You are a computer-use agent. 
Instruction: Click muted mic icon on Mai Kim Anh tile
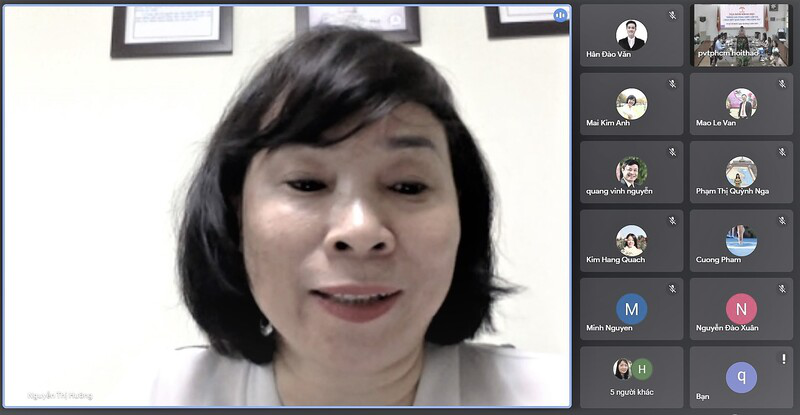(673, 84)
